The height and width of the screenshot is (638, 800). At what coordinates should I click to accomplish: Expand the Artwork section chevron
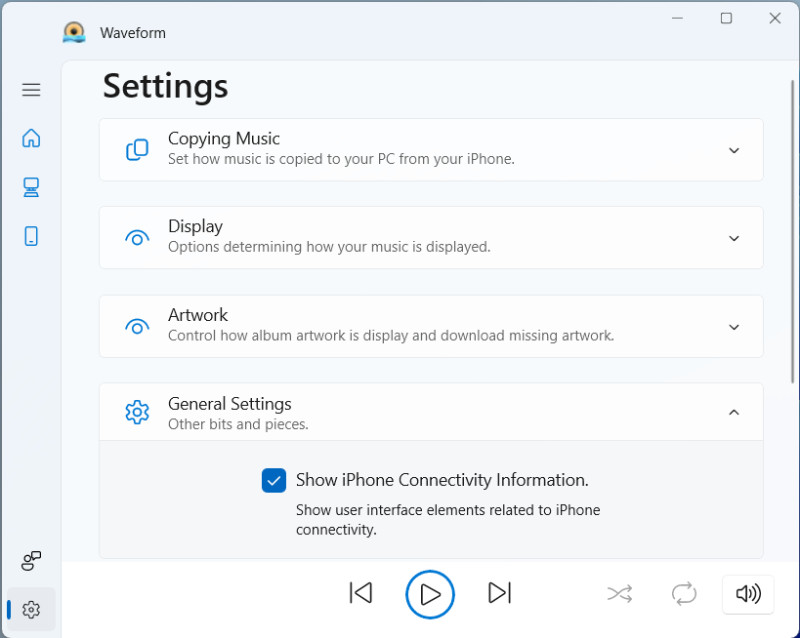(x=734, y=327)
